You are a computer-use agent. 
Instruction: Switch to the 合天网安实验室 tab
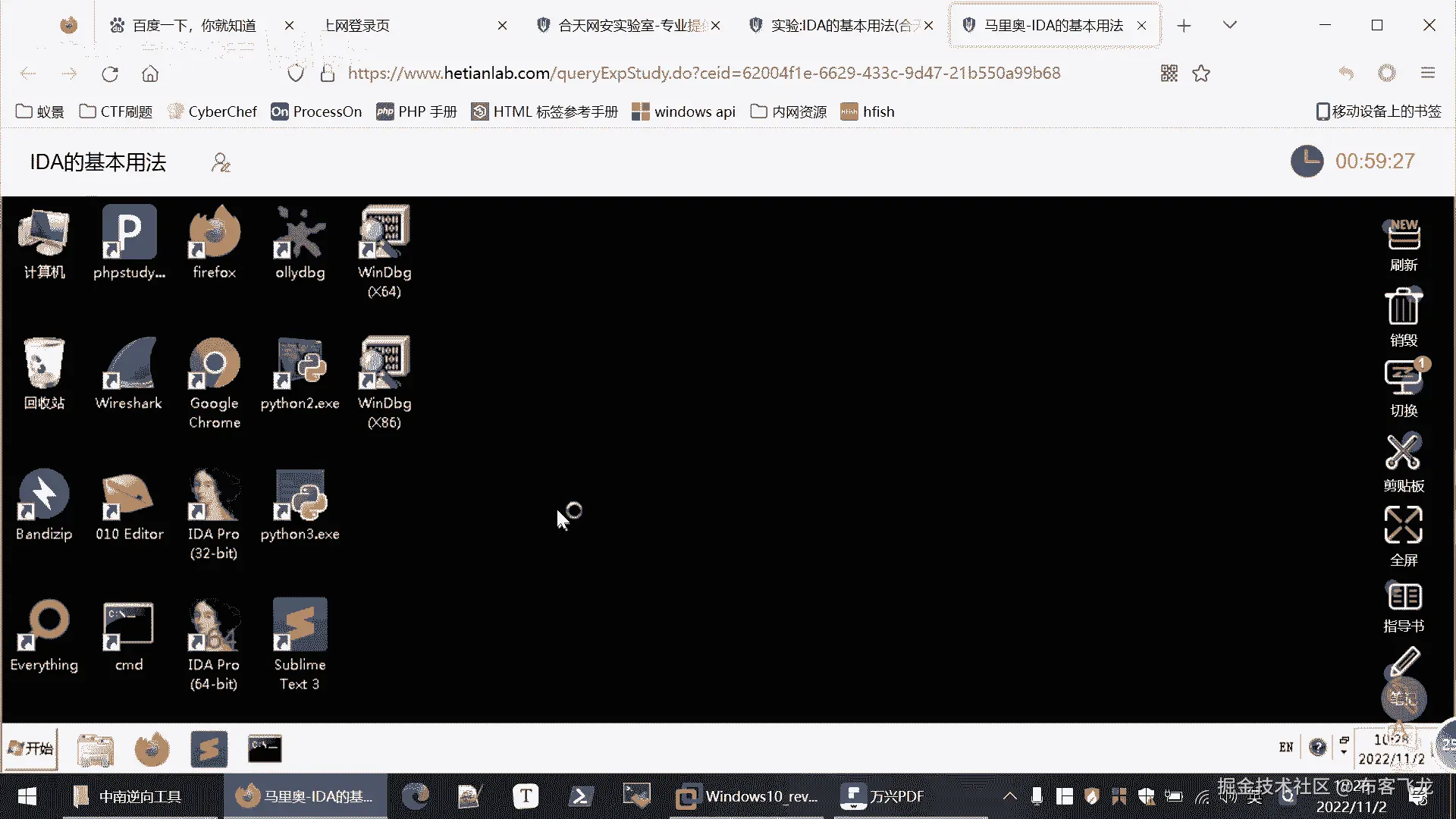629,26
